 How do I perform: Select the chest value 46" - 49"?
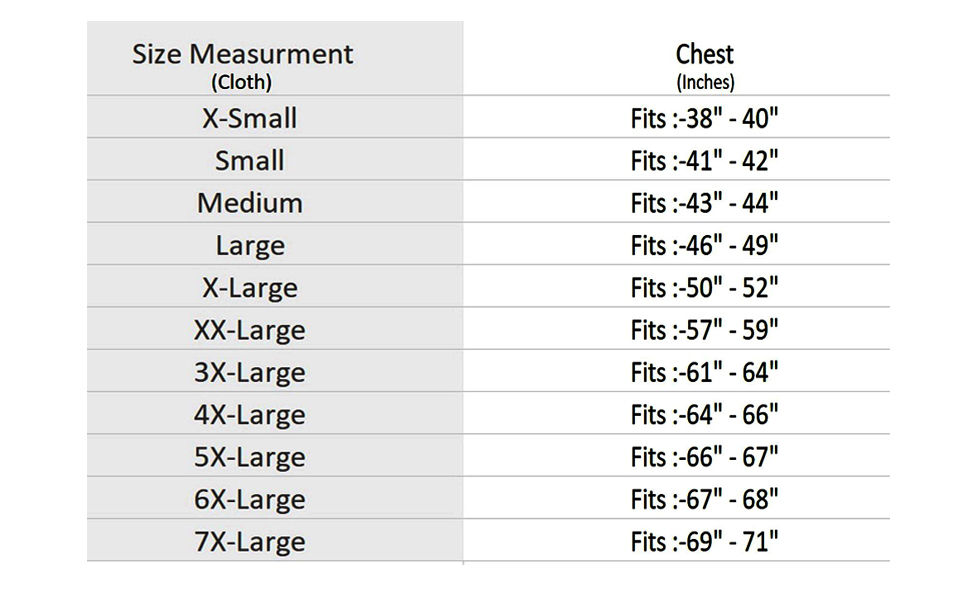tap(705, 246)
